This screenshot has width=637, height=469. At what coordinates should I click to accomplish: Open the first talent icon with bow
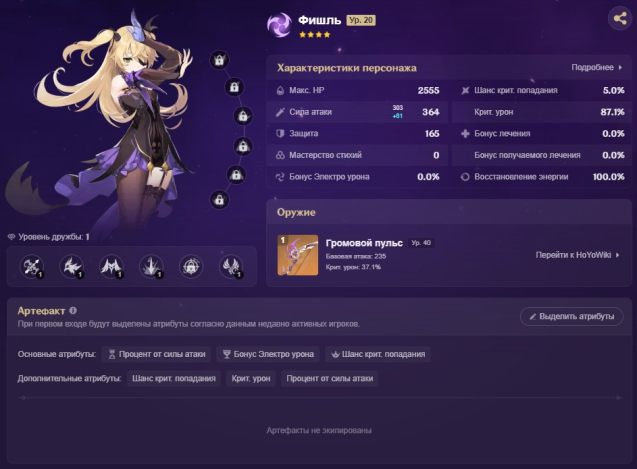click(x=32, y=267)
